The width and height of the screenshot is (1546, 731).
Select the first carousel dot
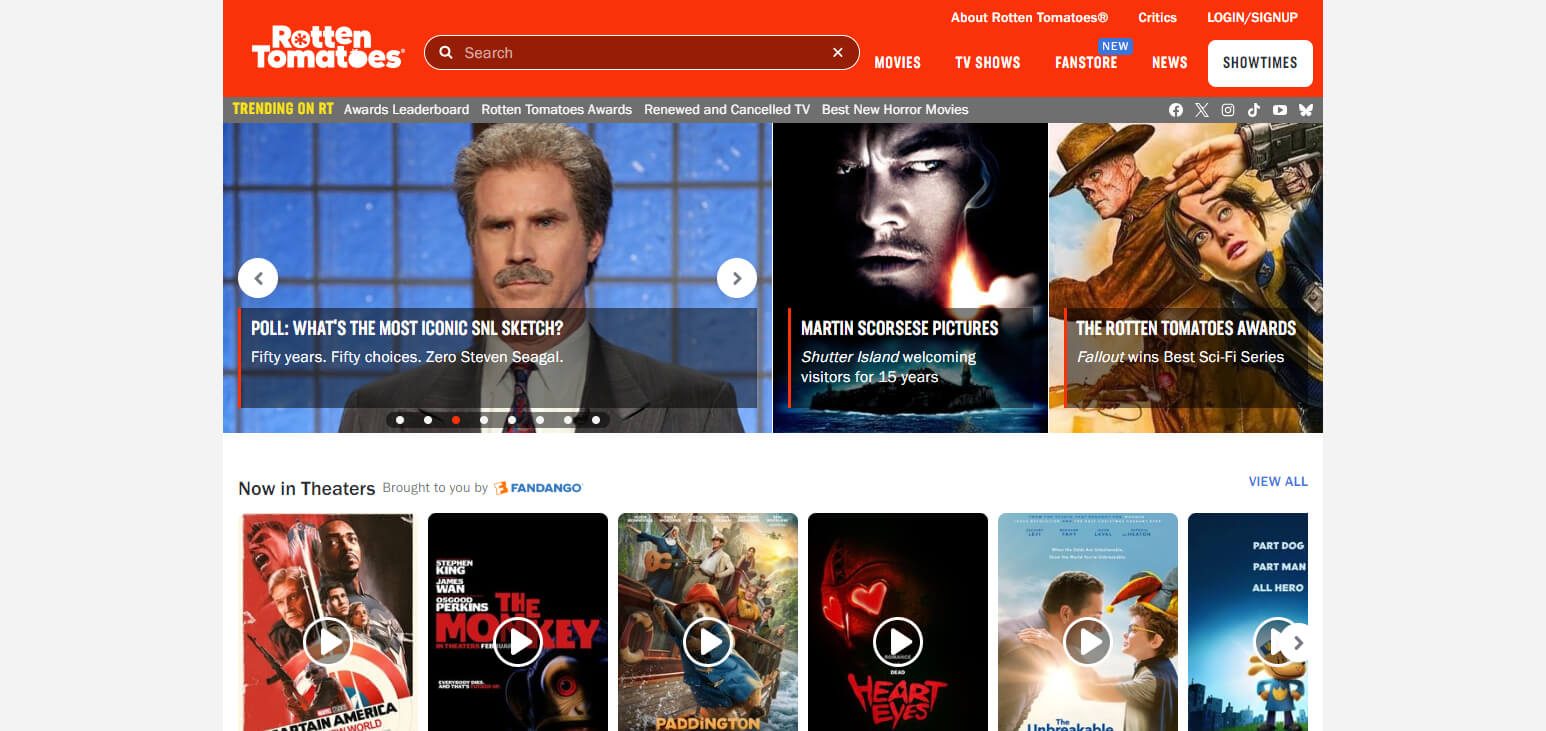(x=400, y=420)
